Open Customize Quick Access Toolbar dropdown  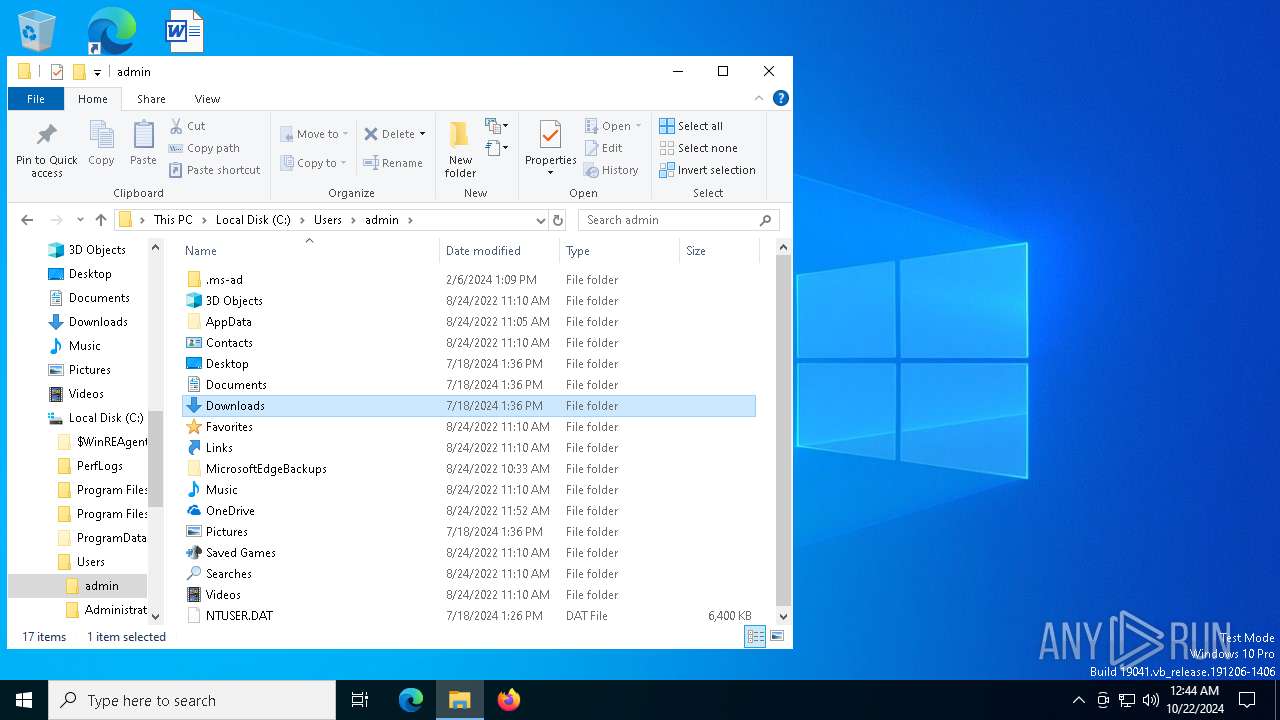pos(97,72)
